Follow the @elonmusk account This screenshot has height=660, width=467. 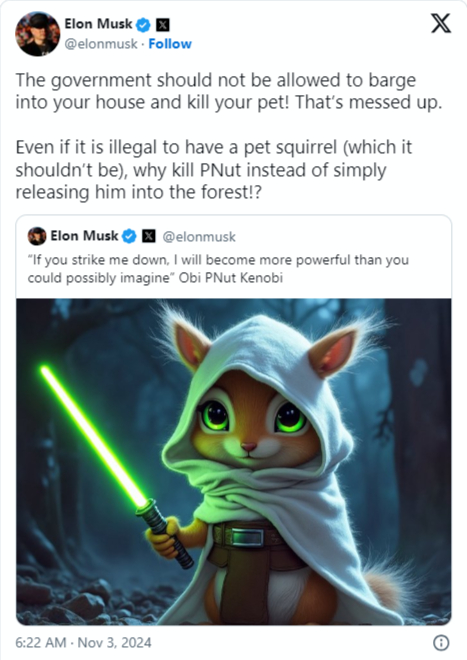tap(170, 44)
